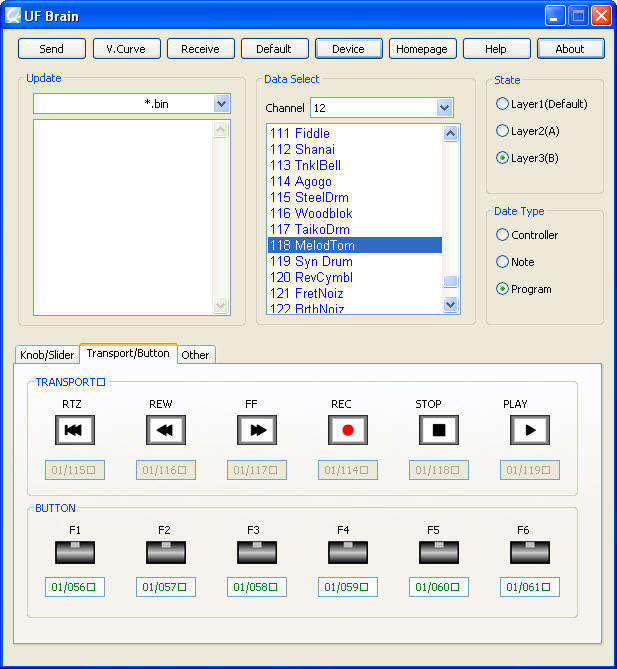Viewport: 617px width, 669px height.
Task: Click the program list scroll down arrow
Action: click(451, 304)
